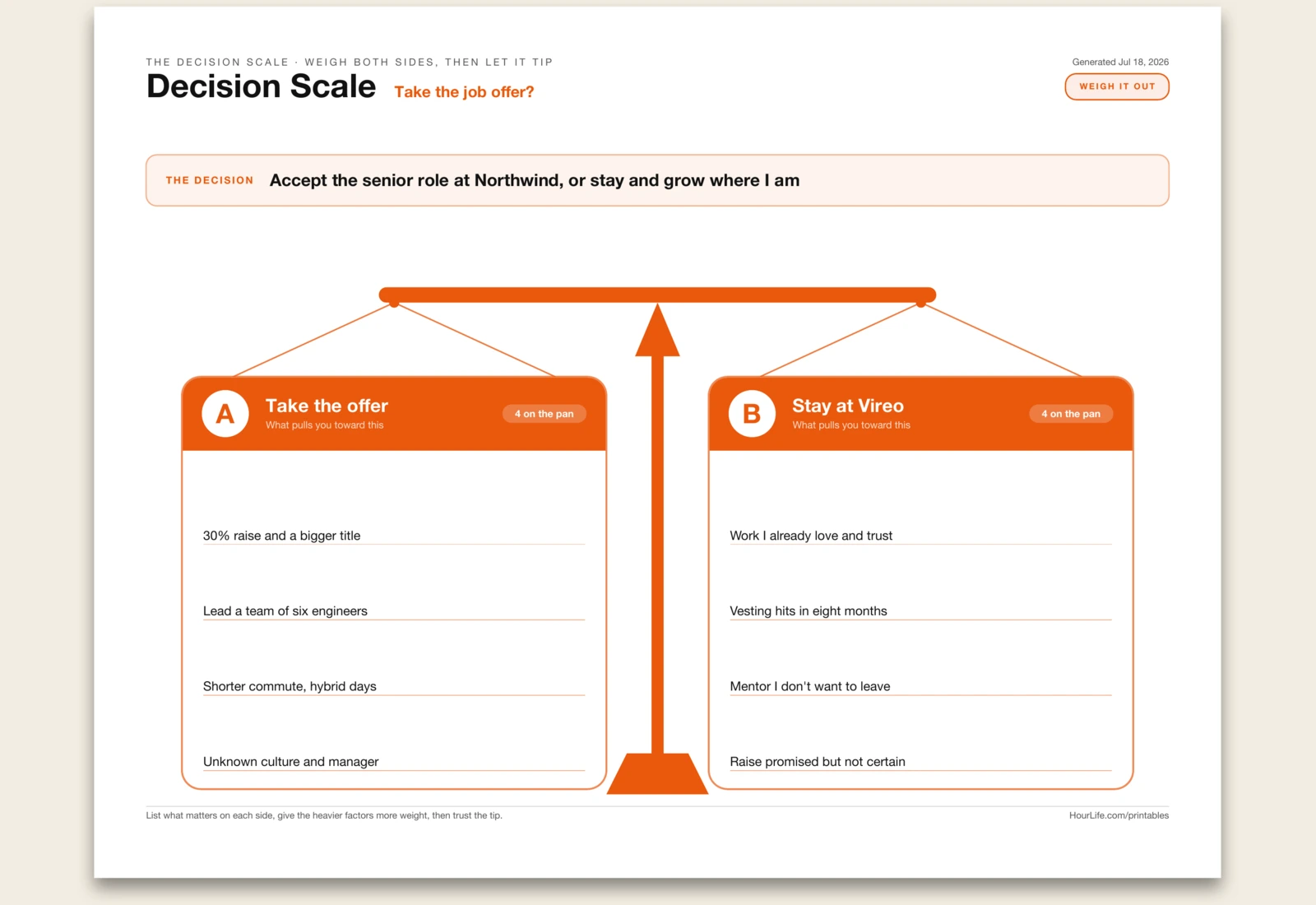Click the circular A badge icon

(225, 414)
